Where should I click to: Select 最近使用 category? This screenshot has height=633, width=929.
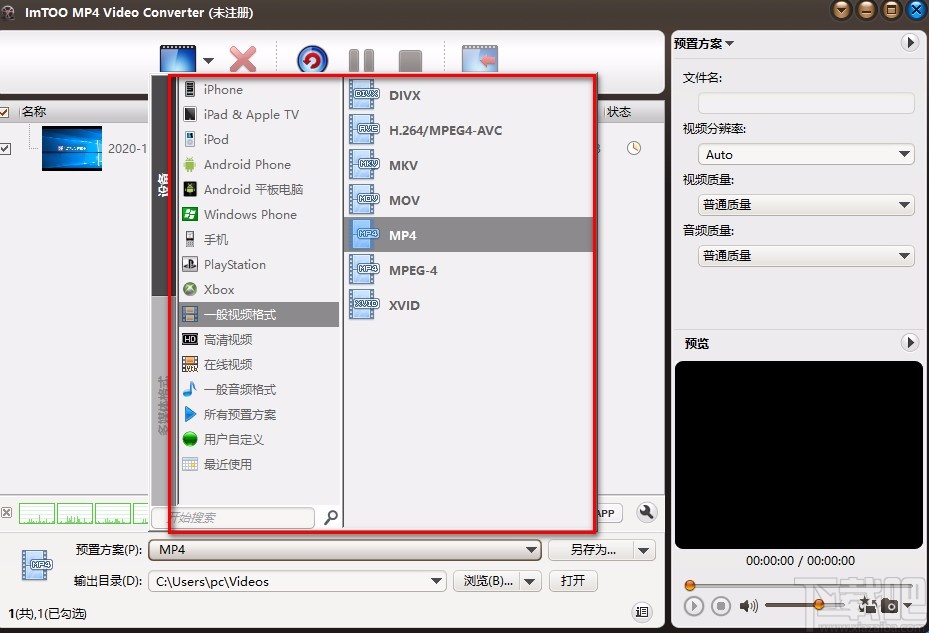pos(259,464)
